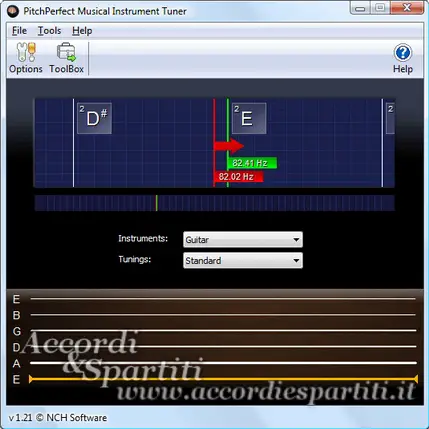Click the red arrow pitch indicator
429x429 pixels.
229,146
